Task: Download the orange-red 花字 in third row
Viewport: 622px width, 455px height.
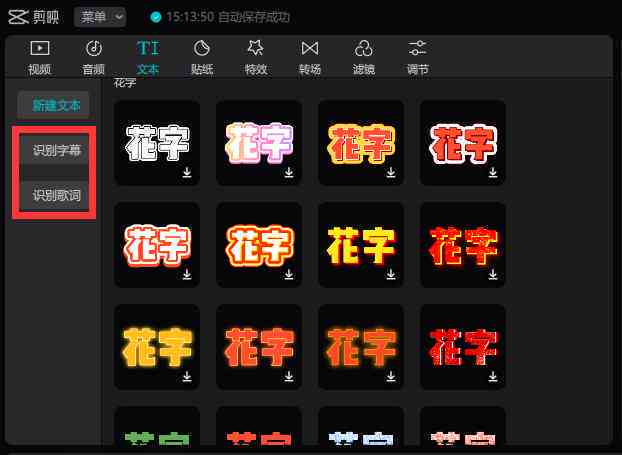Action: pos(289,376)
